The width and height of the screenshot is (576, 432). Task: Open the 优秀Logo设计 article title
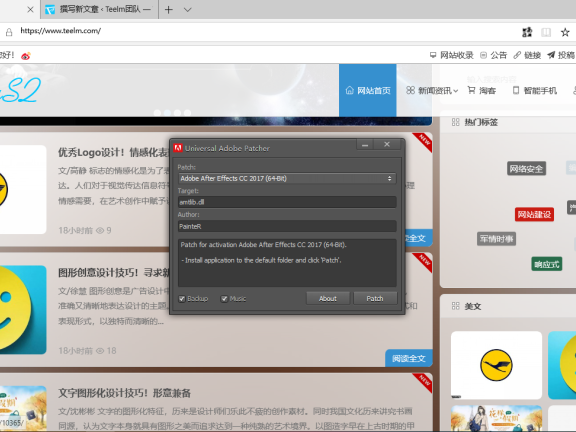pyautogui.click(x=113, y=152)
